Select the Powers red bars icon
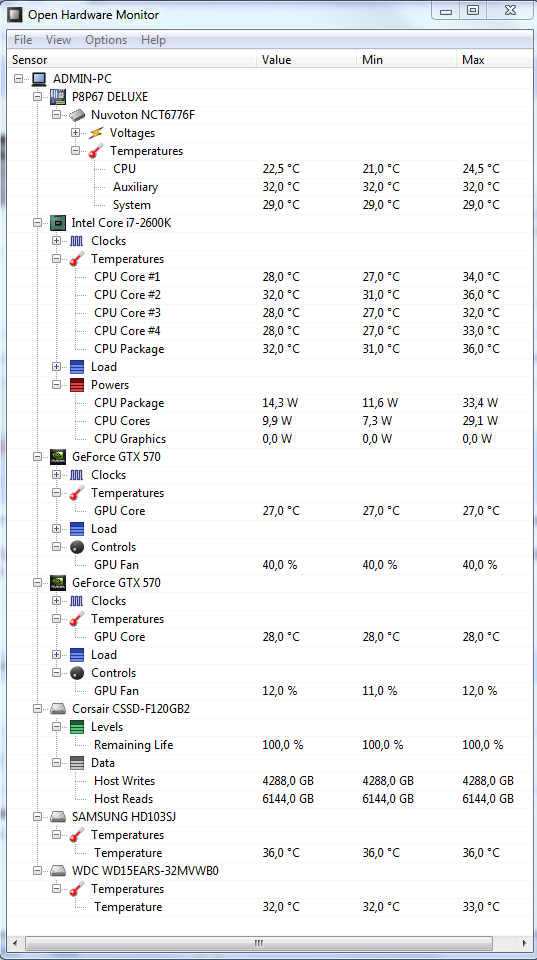 [77, 385]
